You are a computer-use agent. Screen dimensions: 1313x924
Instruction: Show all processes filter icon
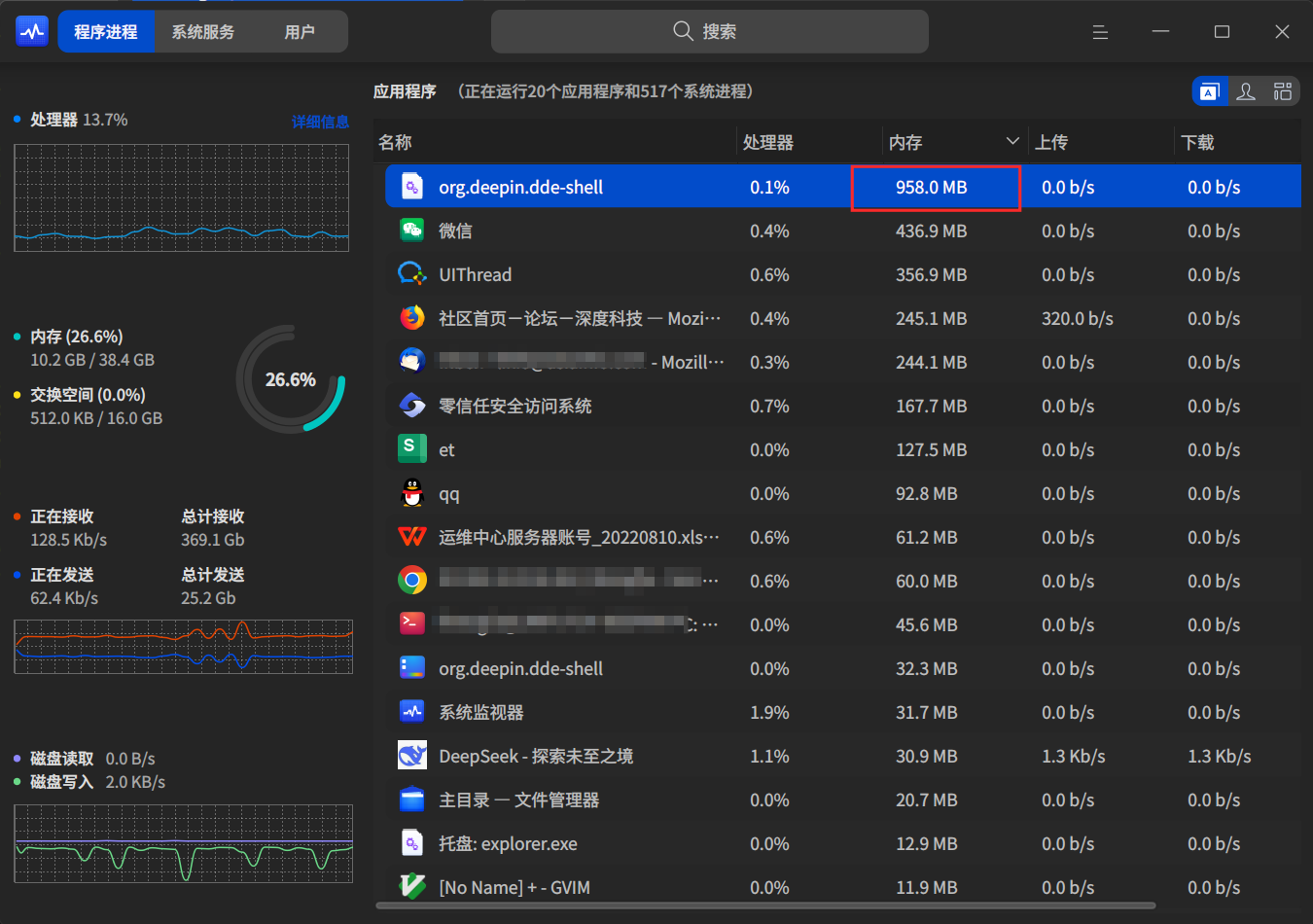[1283, 91]
